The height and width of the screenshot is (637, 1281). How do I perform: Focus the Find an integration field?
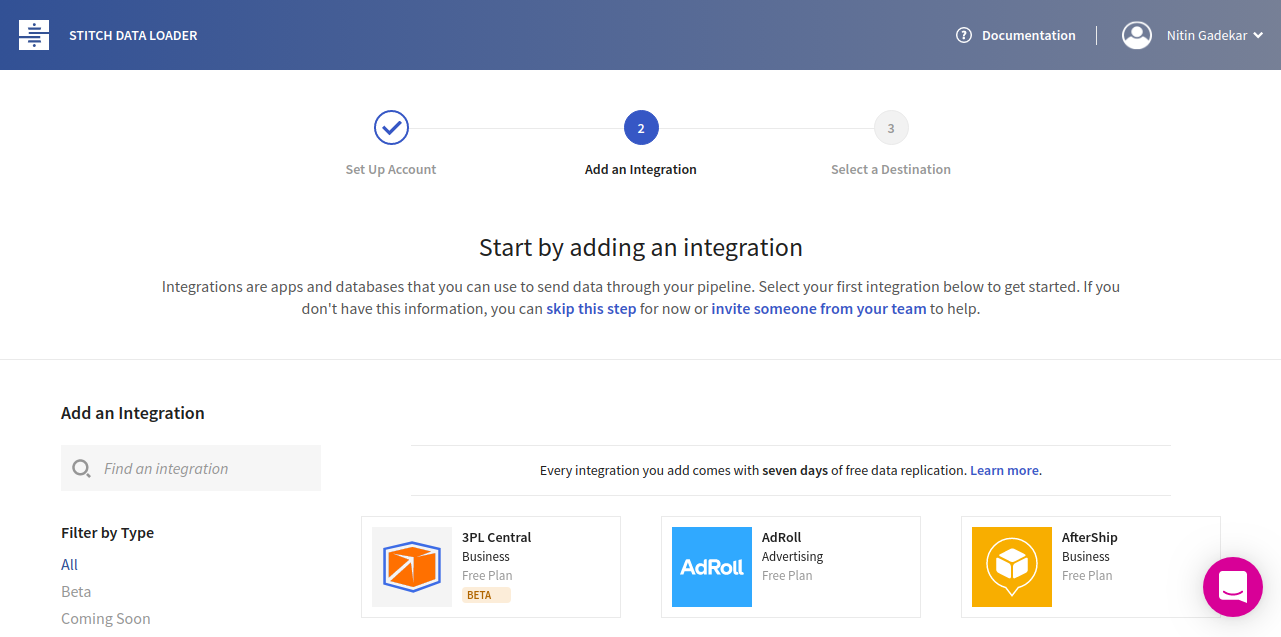click(x=191, y=468)
